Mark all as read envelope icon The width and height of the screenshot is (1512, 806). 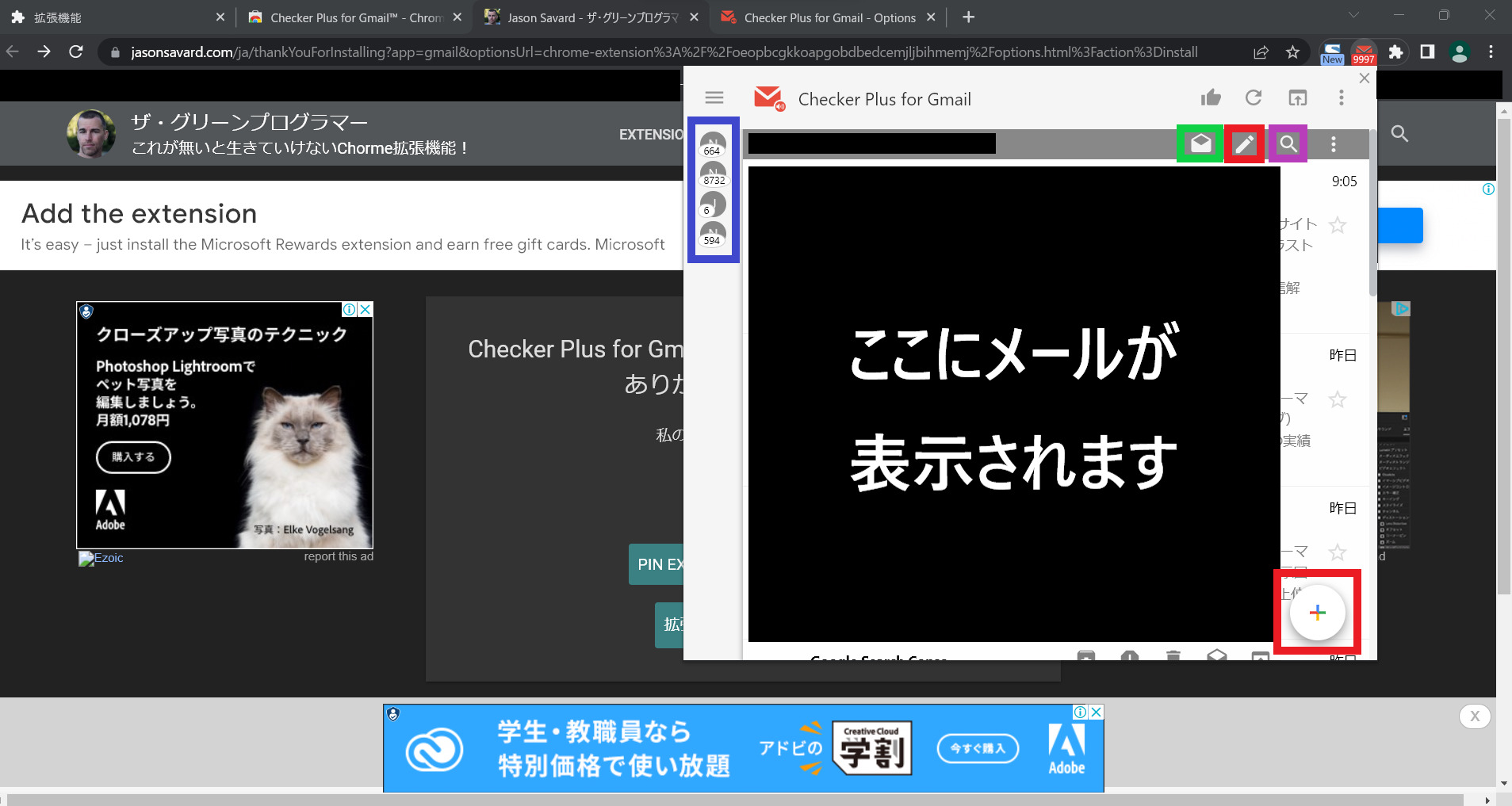click(x=1200, y=143)
